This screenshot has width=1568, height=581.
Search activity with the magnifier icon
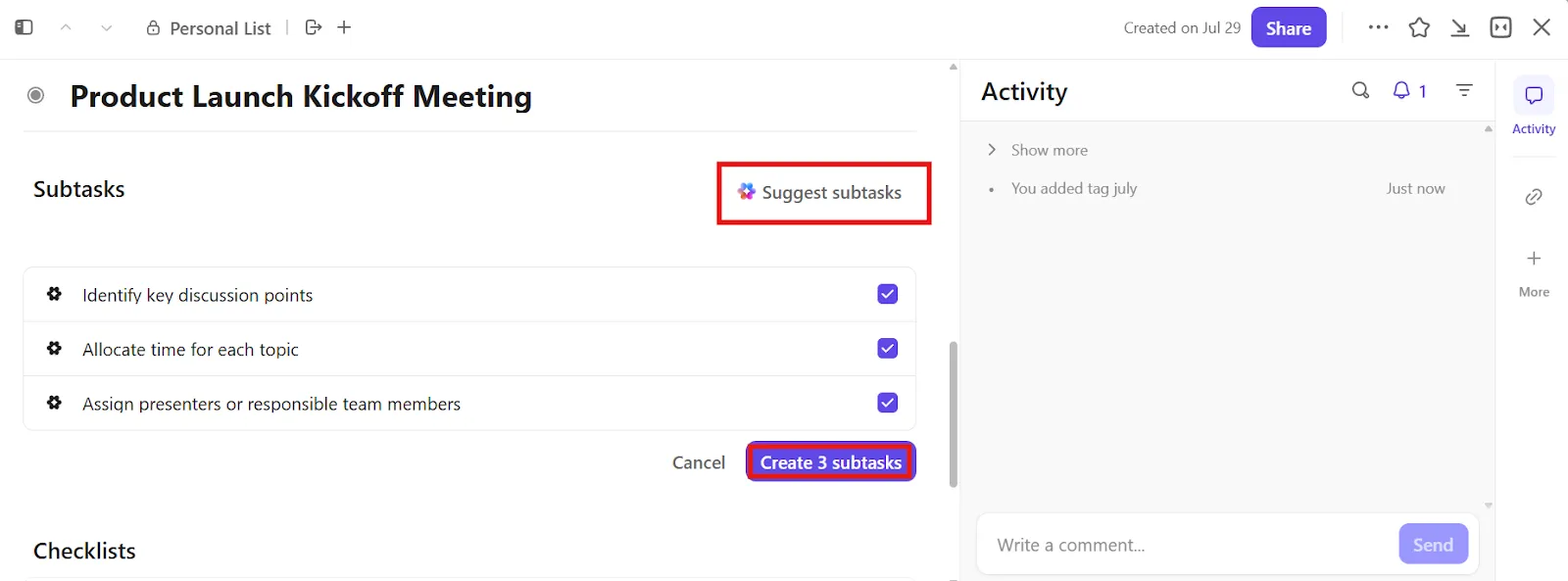tap(1360, 90)
